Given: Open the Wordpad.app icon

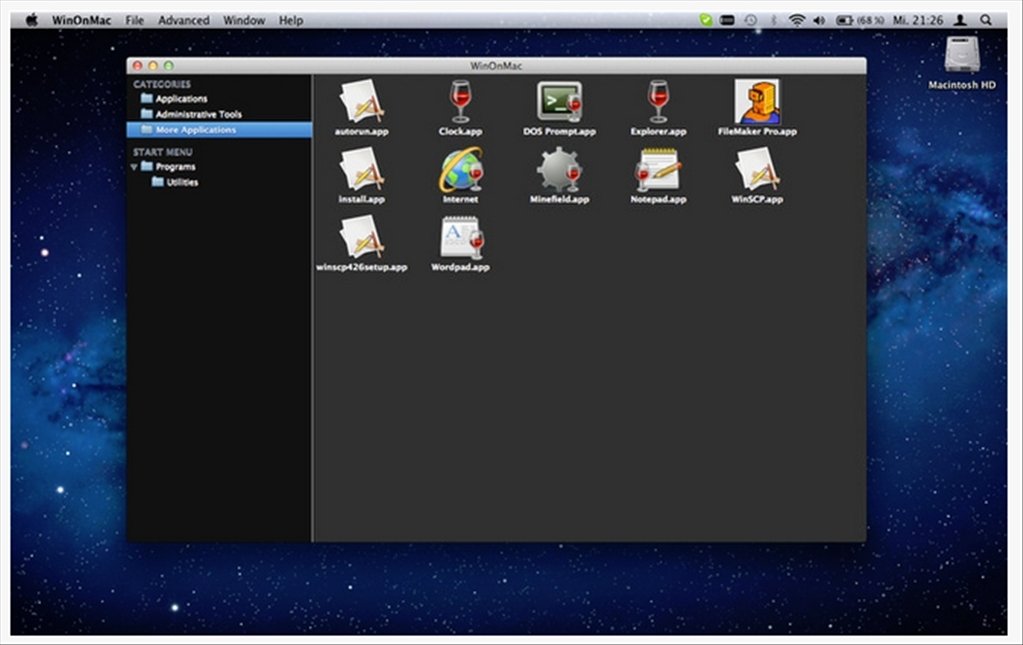Looking at the screenshot, I should (x=461, y=237).
